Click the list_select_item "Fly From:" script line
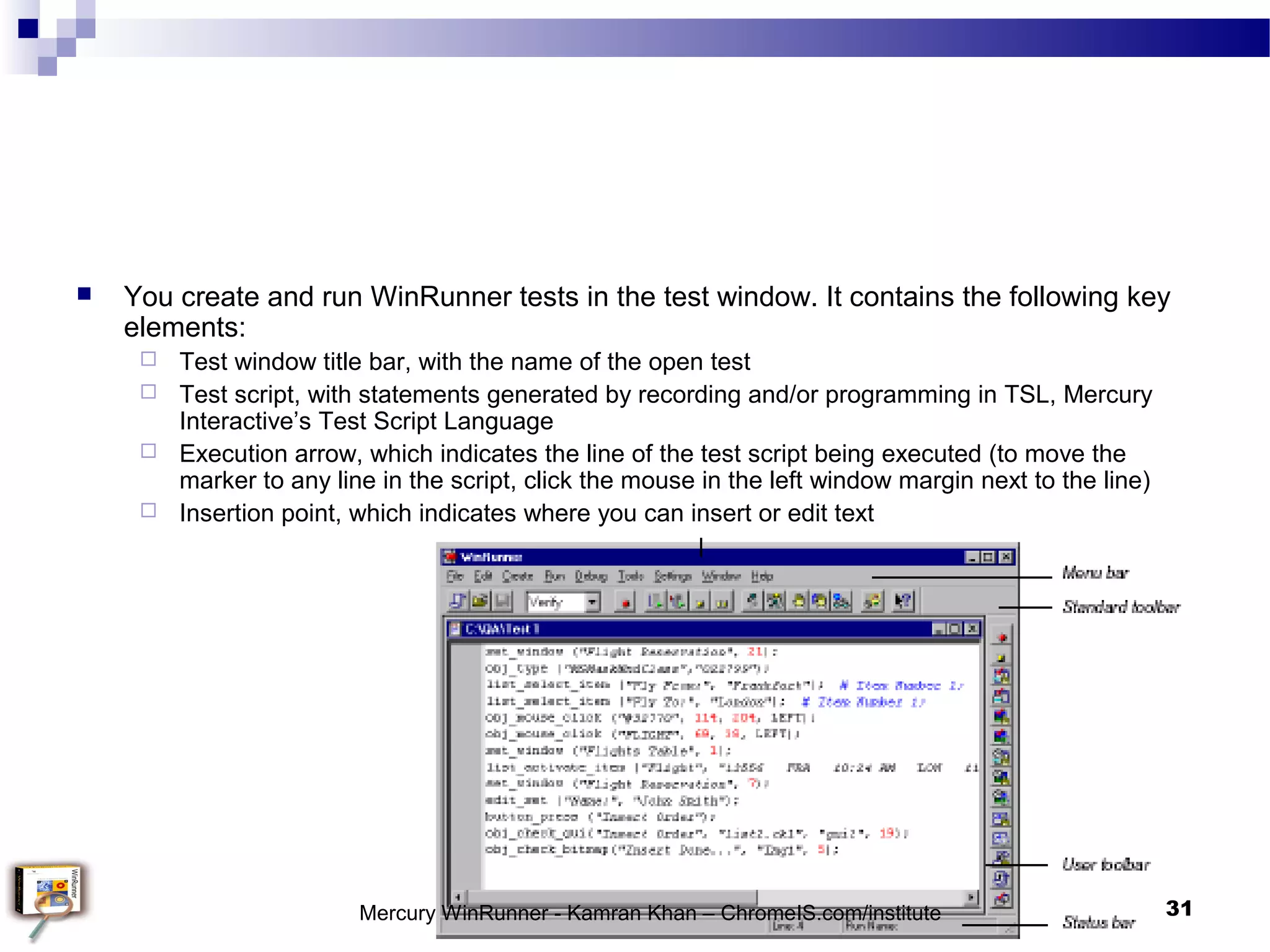1270x952 pixels. (x=724, y=685)
